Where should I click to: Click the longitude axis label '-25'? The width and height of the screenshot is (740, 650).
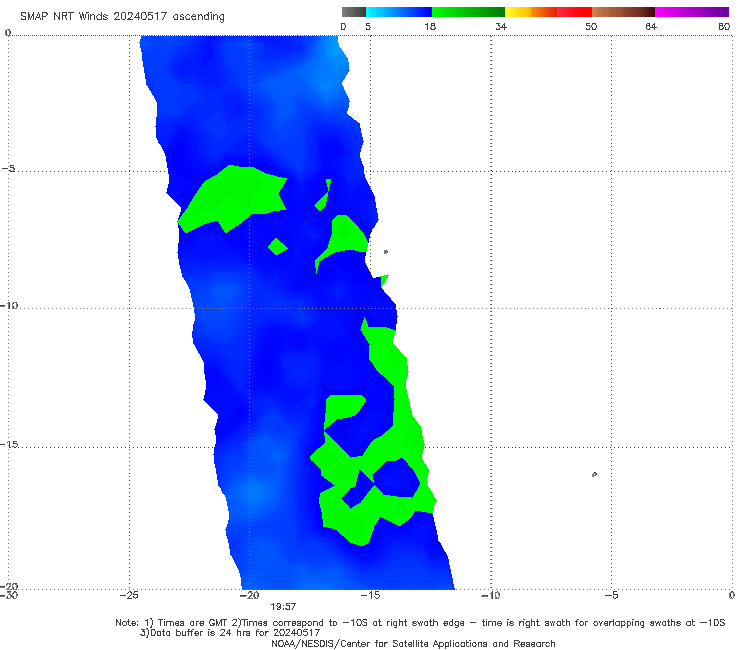pos(129,595)
